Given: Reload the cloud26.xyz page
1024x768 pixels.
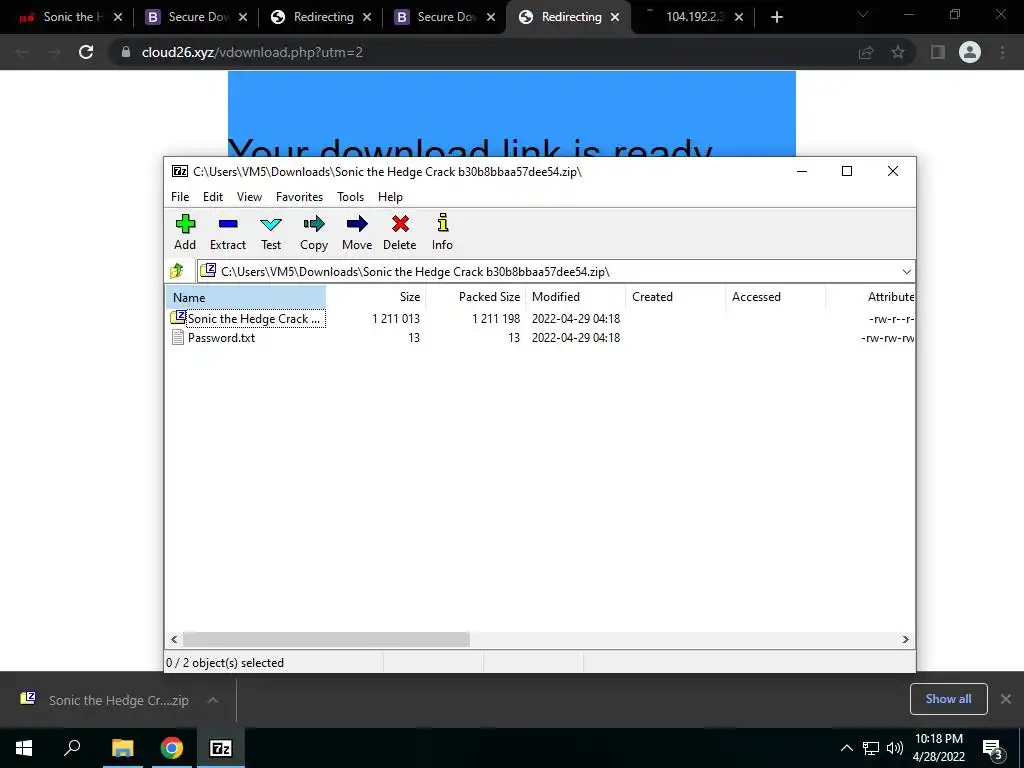Looking at the screenshot, I should pos(86,52).
